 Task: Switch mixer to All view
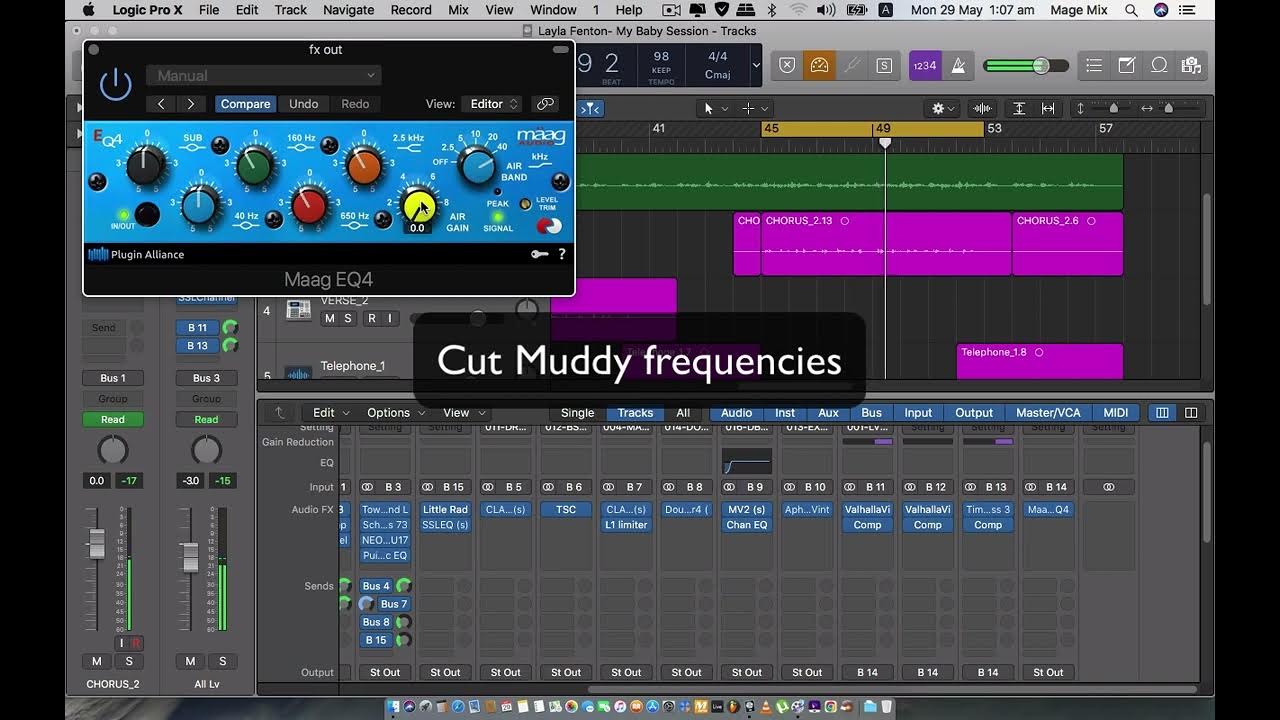683,412
